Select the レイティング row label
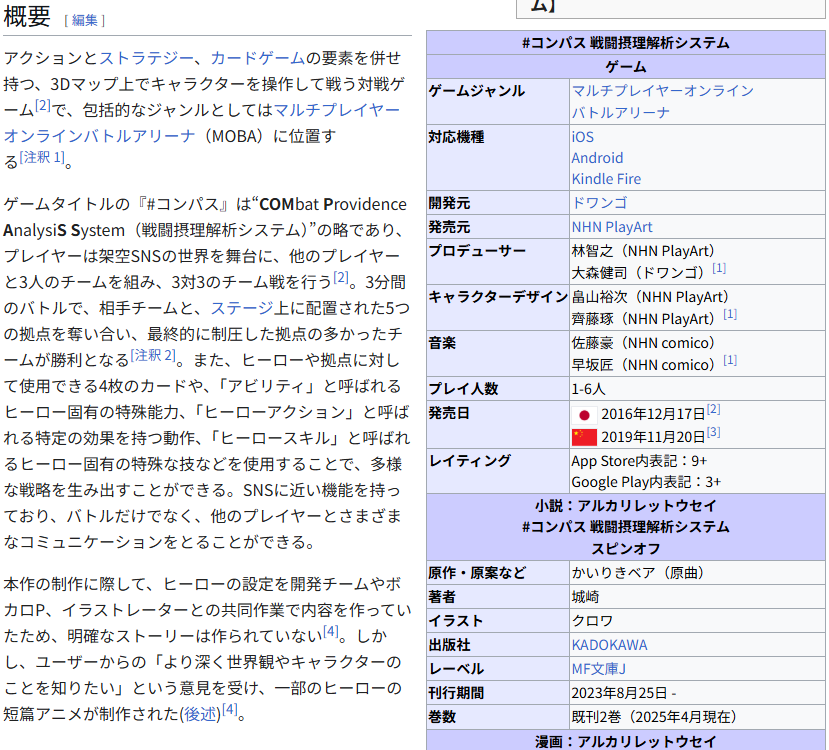 pos(470,460)
